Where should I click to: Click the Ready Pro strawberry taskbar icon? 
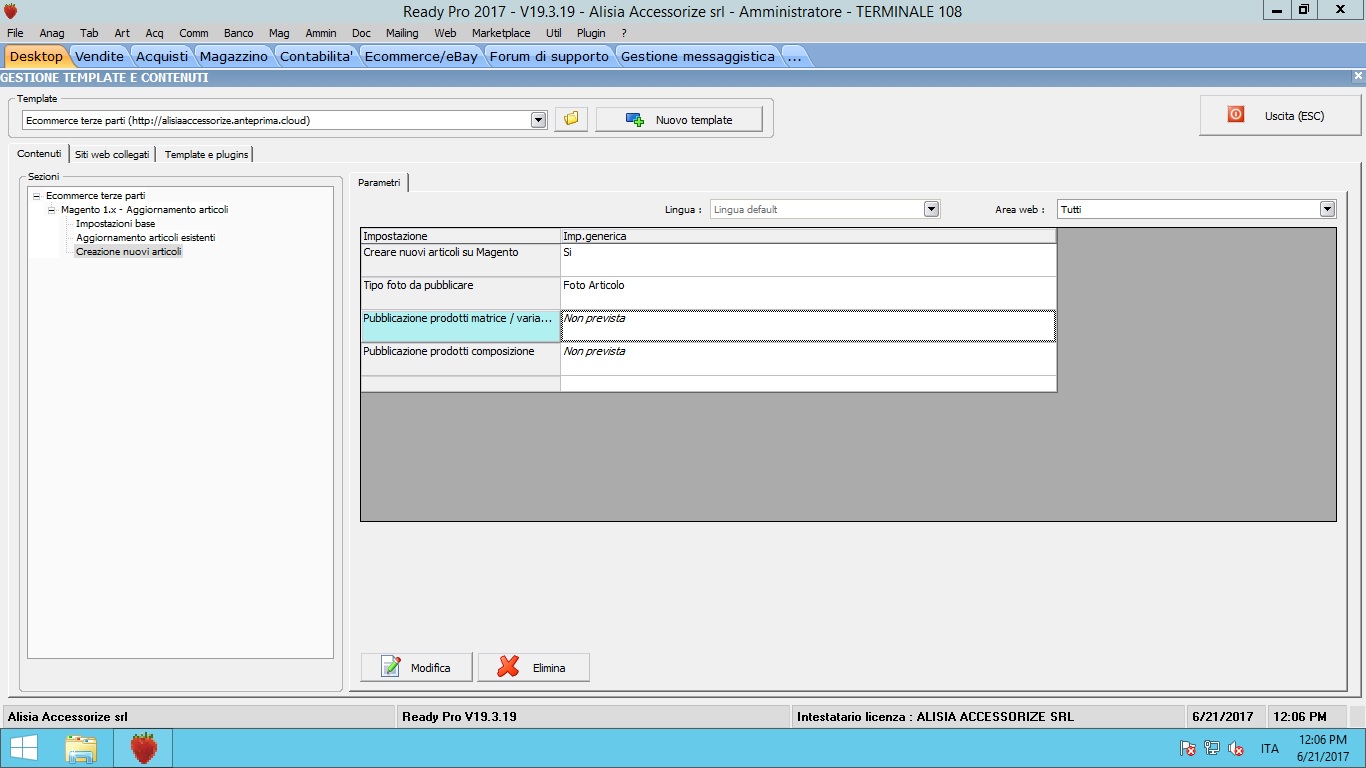145,748
